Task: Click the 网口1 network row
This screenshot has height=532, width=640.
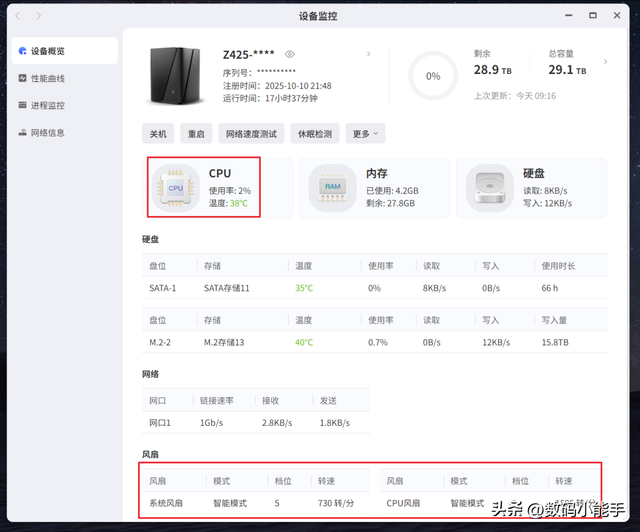Action: coord(256,423)
